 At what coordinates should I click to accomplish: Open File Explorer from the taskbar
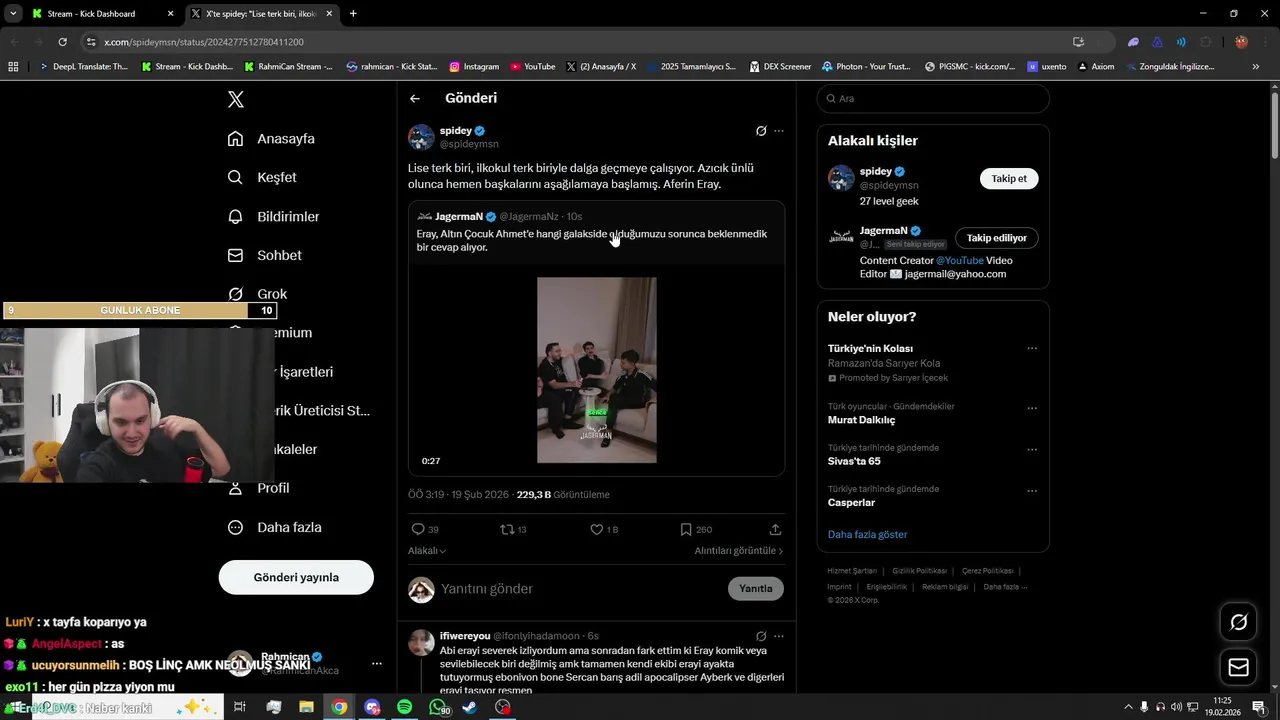306,707
